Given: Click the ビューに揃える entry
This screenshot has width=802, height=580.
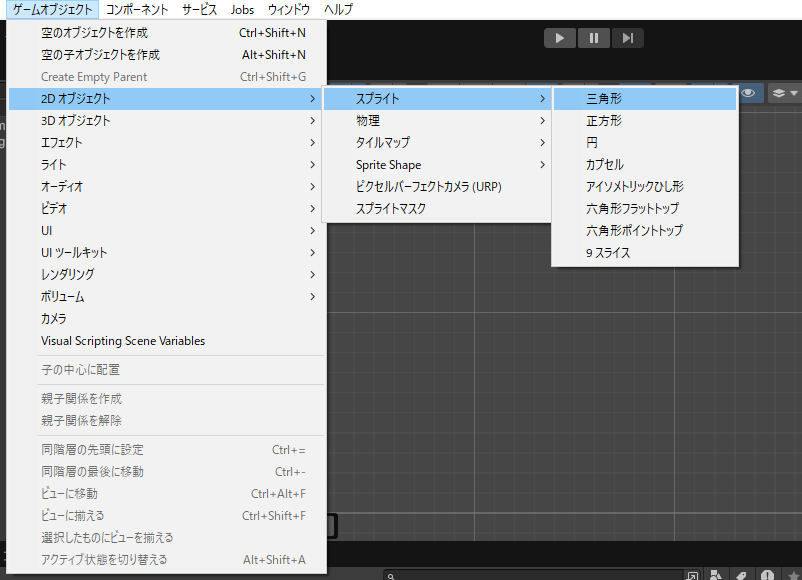Looking at the screenshot, I should pyautogui.click(x=166, y=516).
